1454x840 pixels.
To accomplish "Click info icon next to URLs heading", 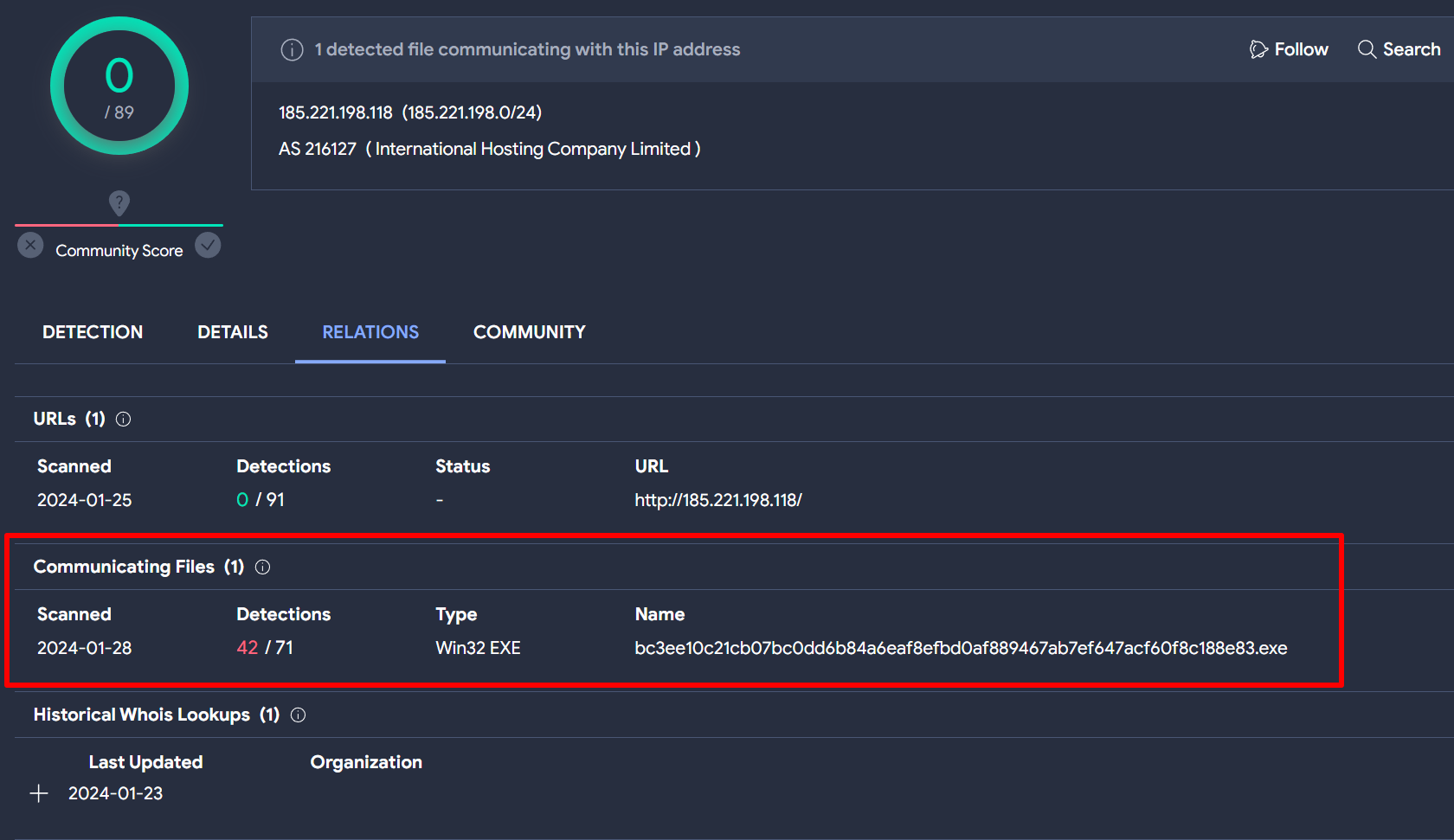I will tap(124, 420).
